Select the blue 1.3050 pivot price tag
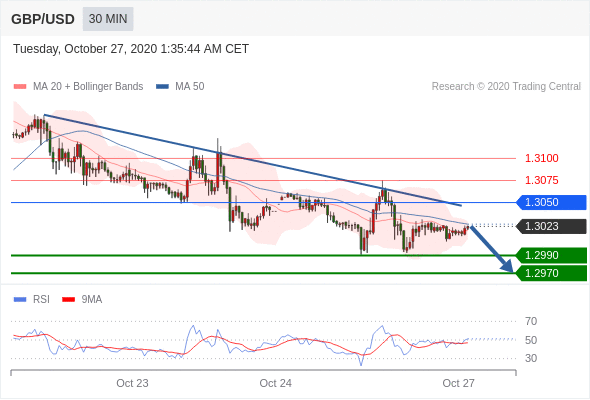 (551, 202)
